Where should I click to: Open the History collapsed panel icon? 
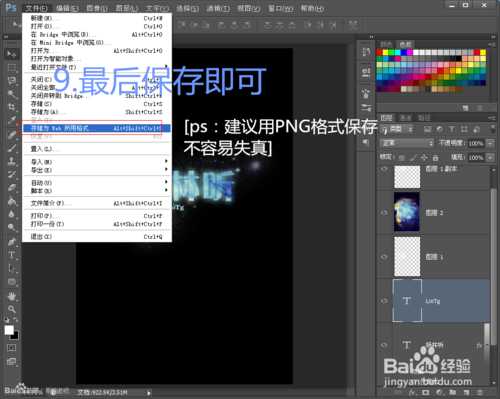(366, 52)
